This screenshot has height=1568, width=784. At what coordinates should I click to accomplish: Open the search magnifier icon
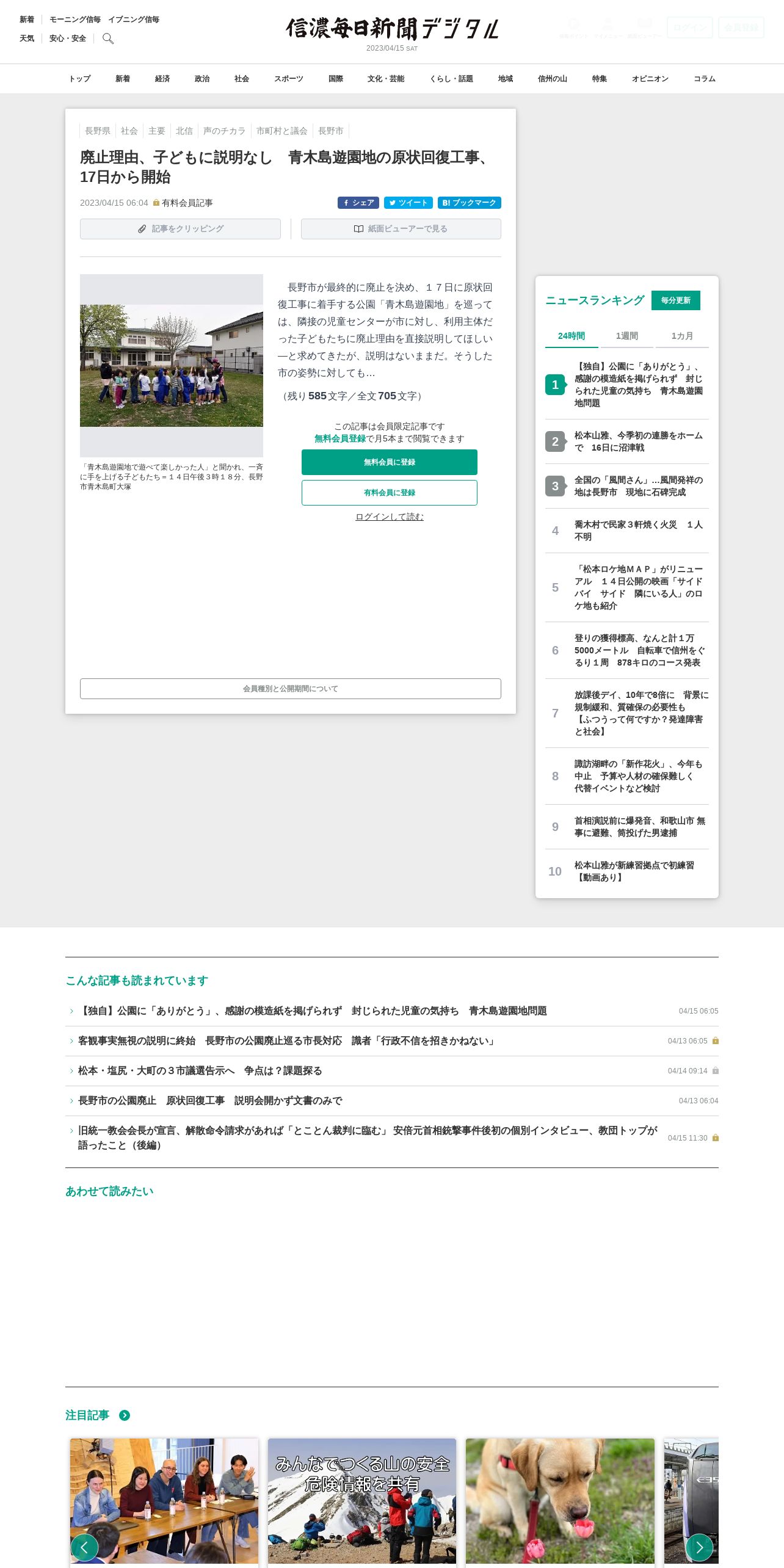[108, 38]
